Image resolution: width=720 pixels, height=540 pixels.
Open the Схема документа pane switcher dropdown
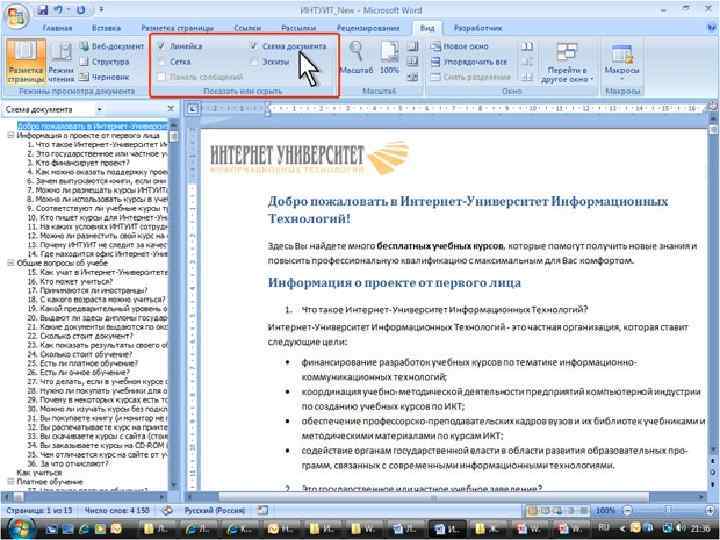point(100,109)
